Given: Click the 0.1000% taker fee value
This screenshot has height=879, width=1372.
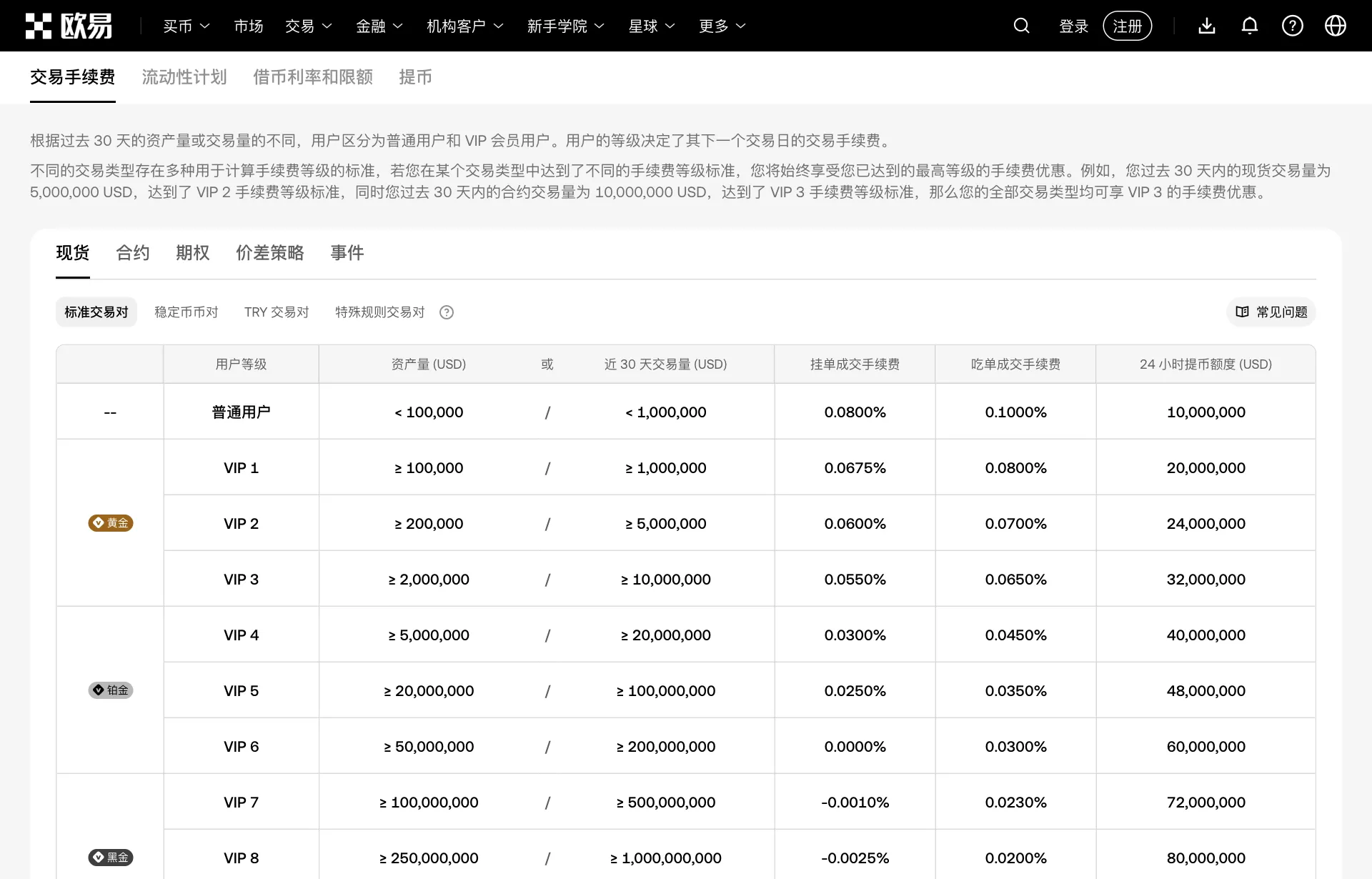Looking at the screenshot, I should pyautogui.click(x=1016, y=412).
